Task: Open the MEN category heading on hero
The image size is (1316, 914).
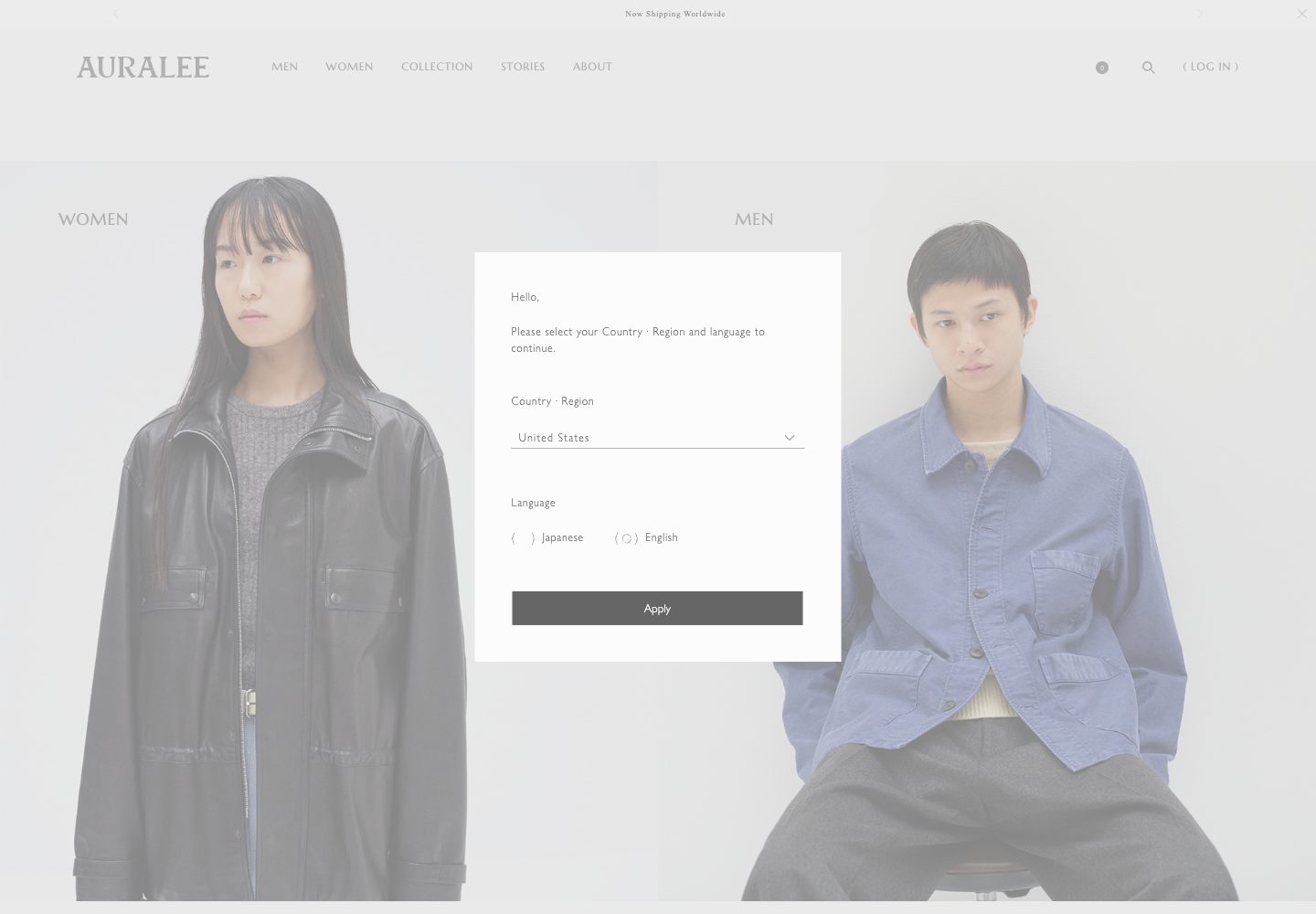Action: (x=754, y=219)
